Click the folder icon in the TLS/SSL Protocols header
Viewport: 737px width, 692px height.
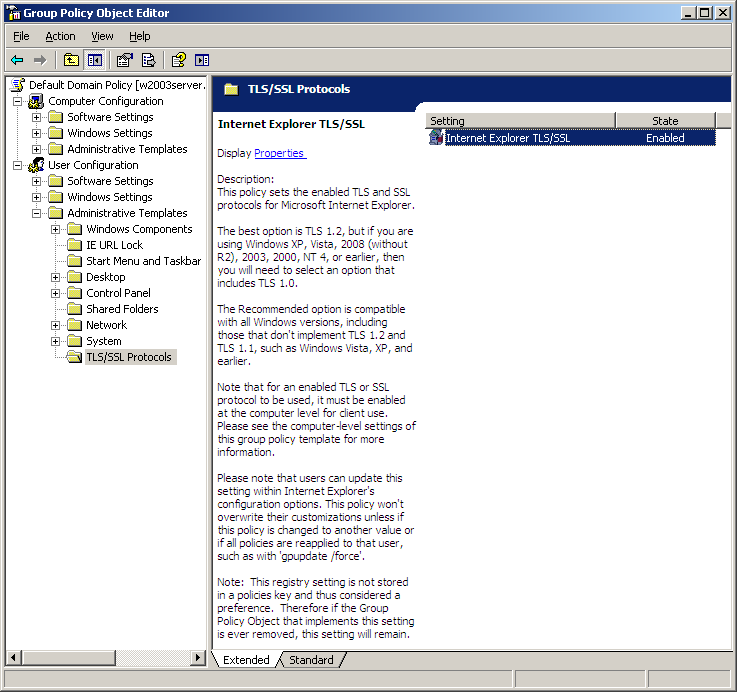point(231,89)
